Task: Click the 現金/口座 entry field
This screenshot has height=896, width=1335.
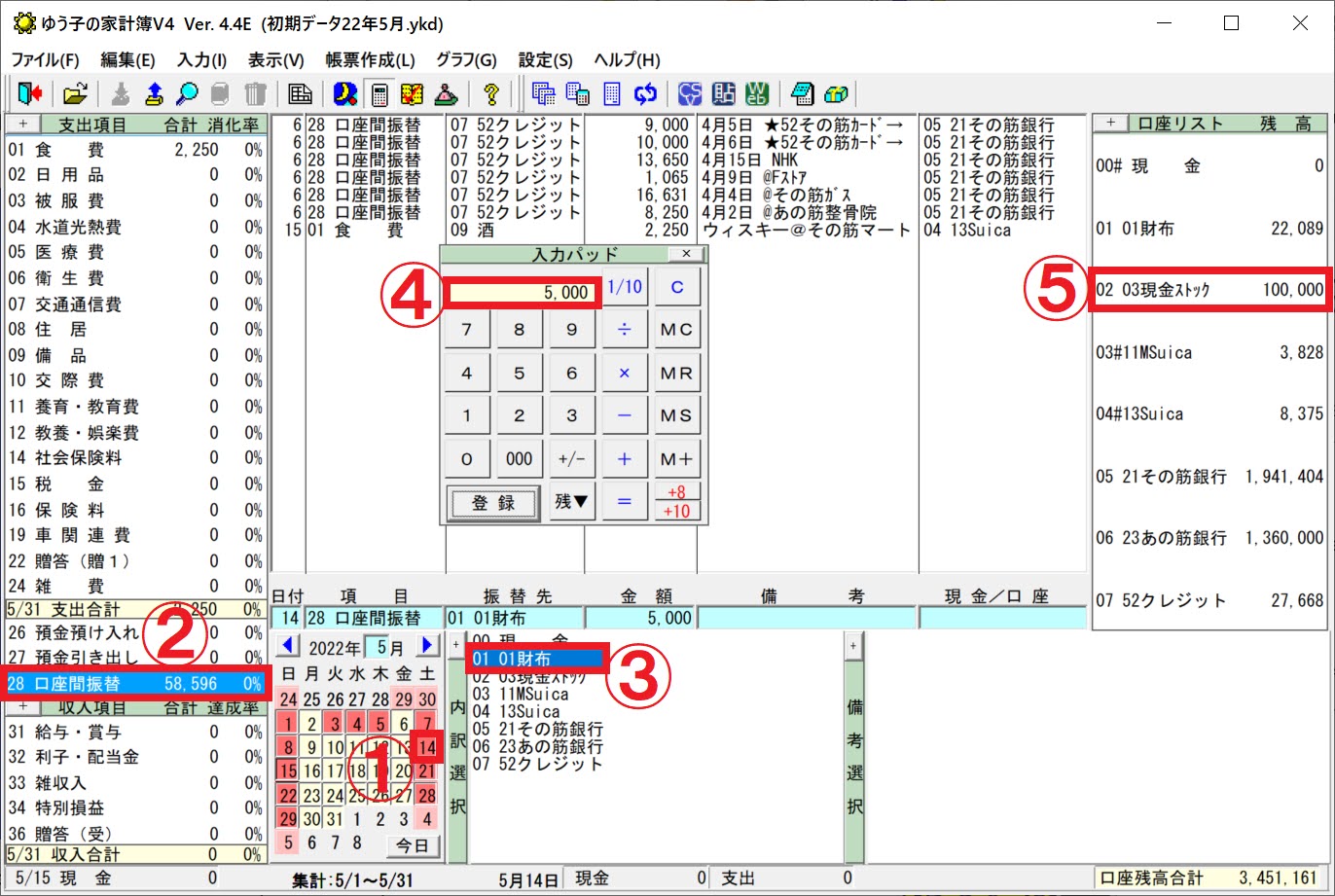Action: pos(1002,618)
